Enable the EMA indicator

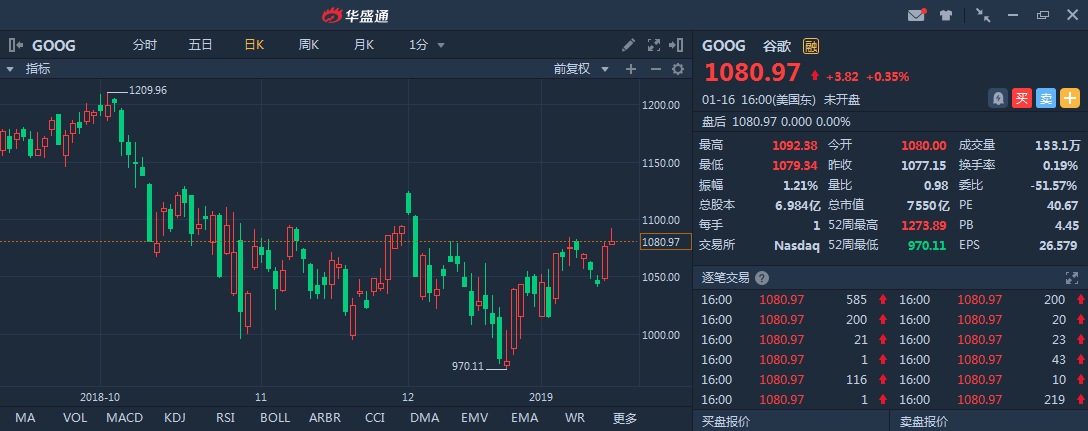pyautogui.click(x=525, y=419)
